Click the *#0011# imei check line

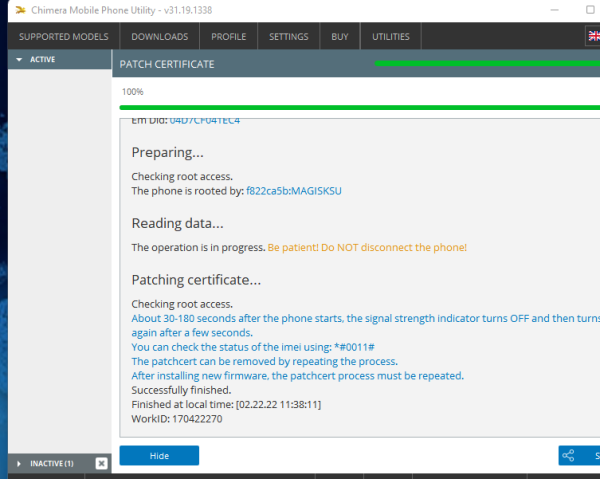[253, 347]
